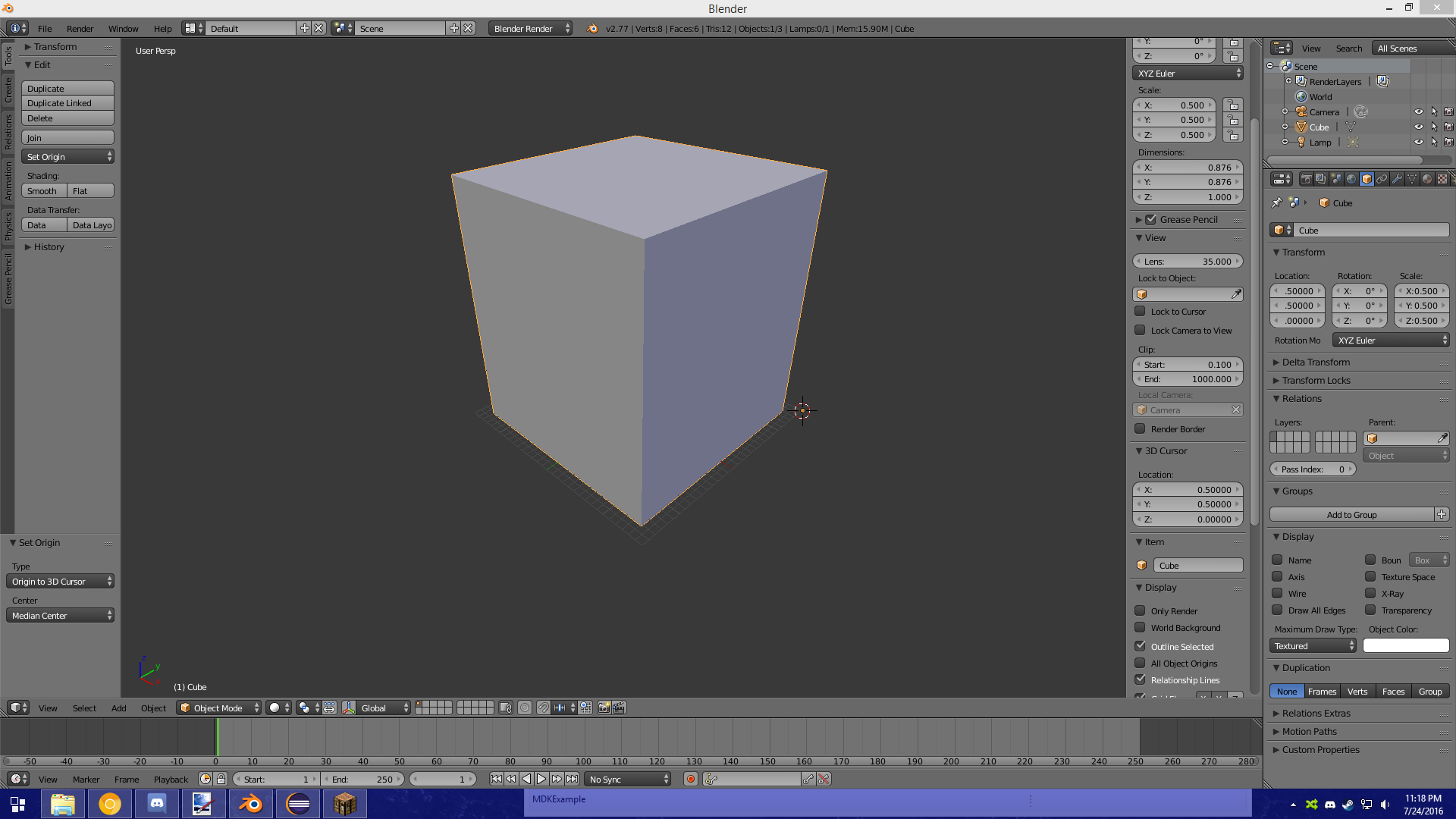The width and height of the screenshot is (1456, 819).
Task: Open the Render menu
Action: coord(80,28)
